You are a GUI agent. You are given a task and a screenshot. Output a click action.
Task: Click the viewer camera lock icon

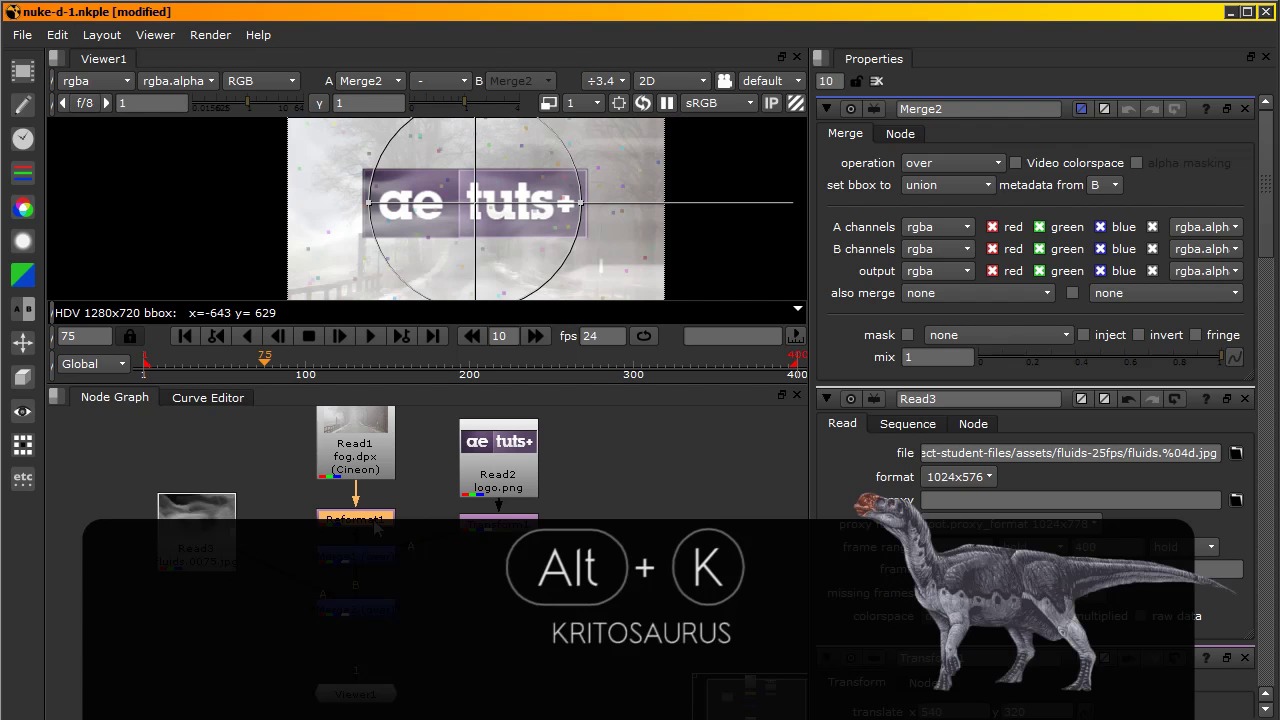pos(725,81)
